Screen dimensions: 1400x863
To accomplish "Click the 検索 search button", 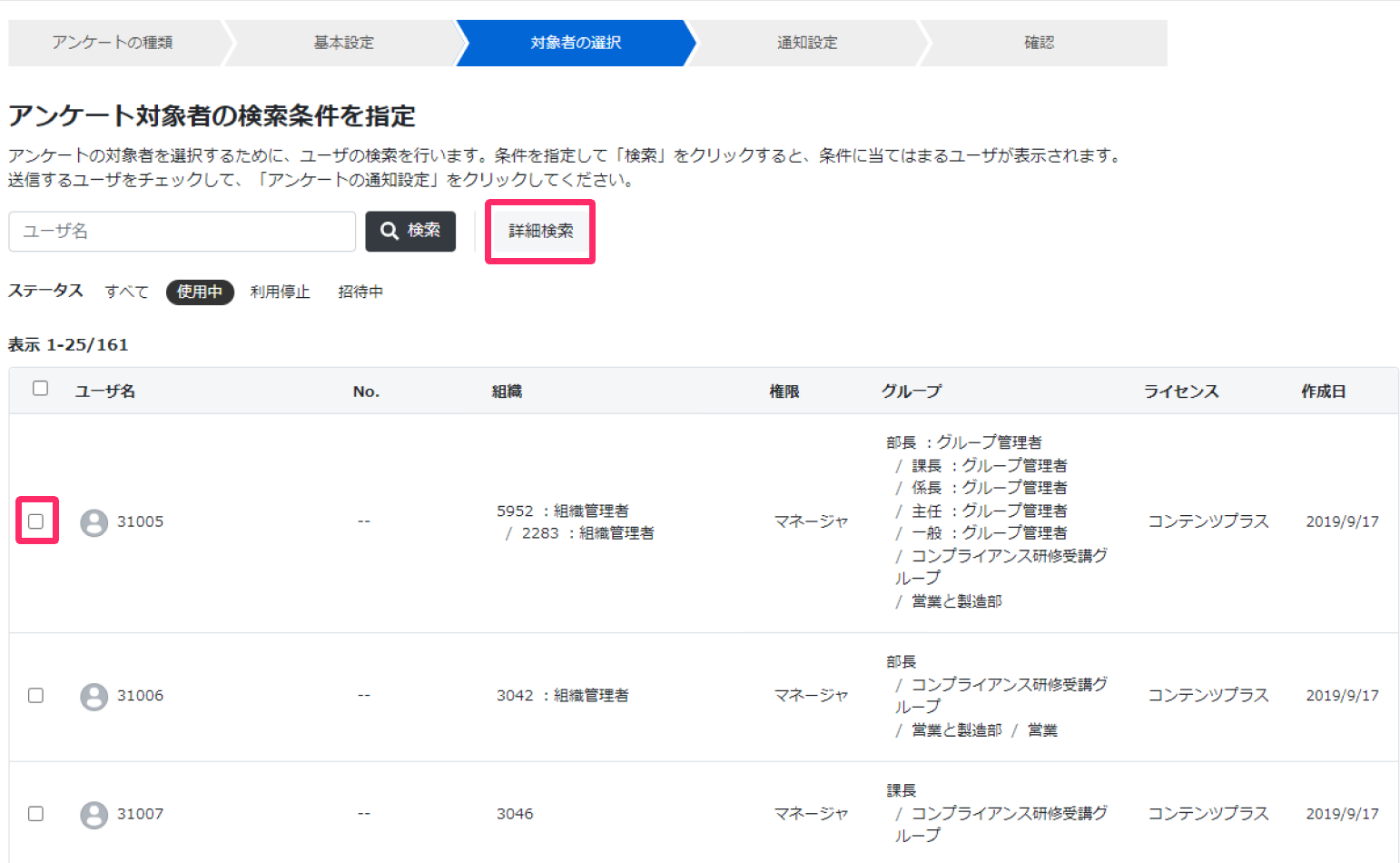I will click(x=410, y=231).
